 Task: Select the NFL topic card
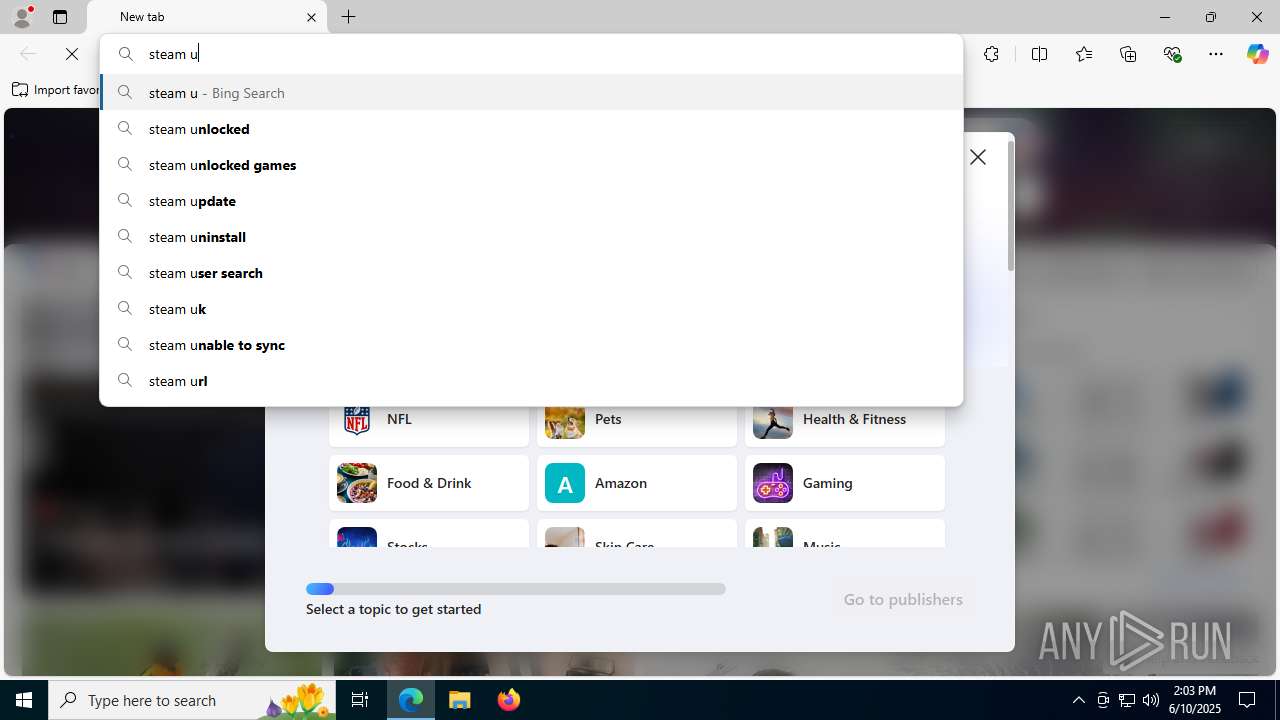tap(429, 425)
